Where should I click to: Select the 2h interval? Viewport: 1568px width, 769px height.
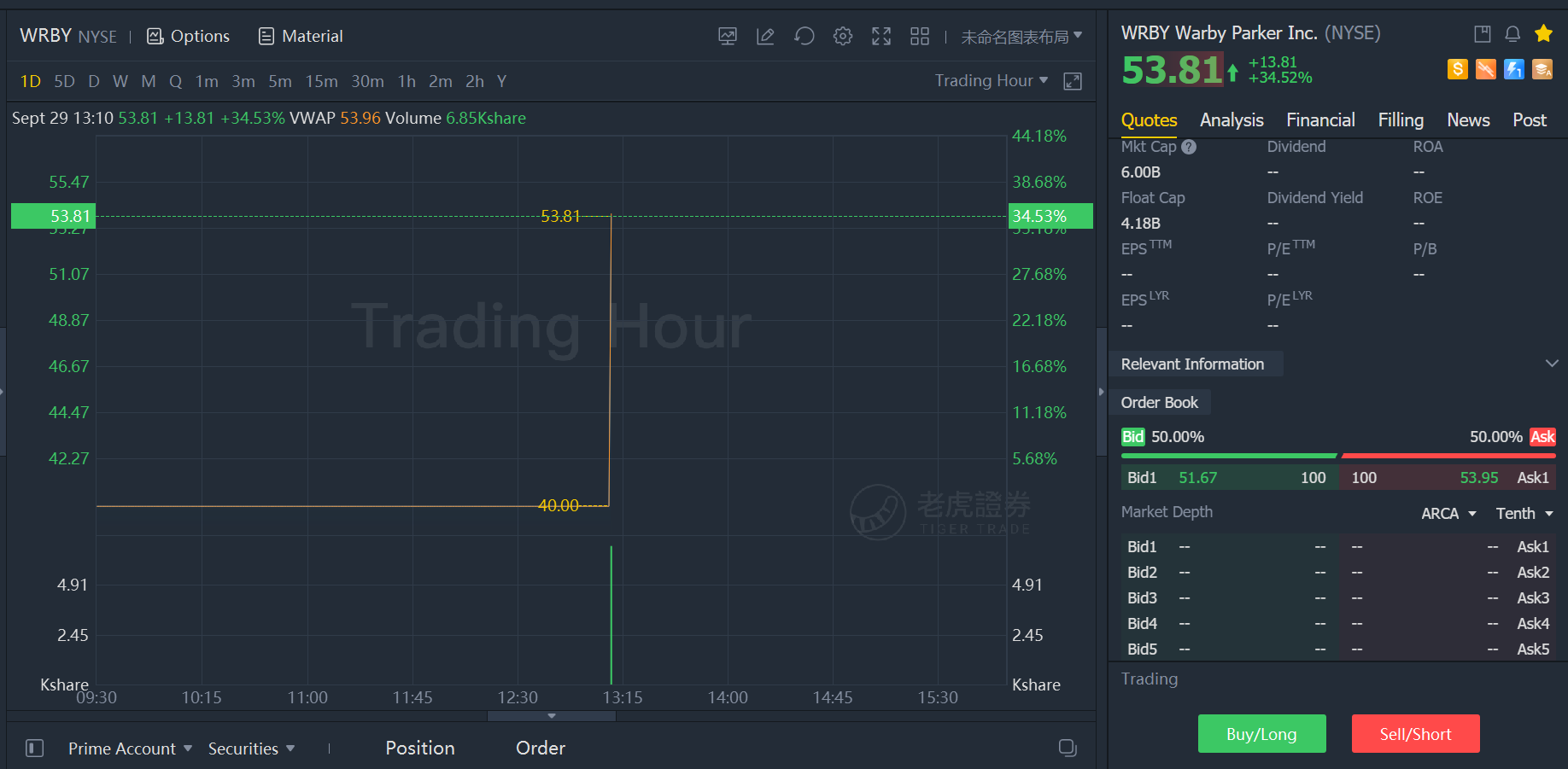point(475,81)
